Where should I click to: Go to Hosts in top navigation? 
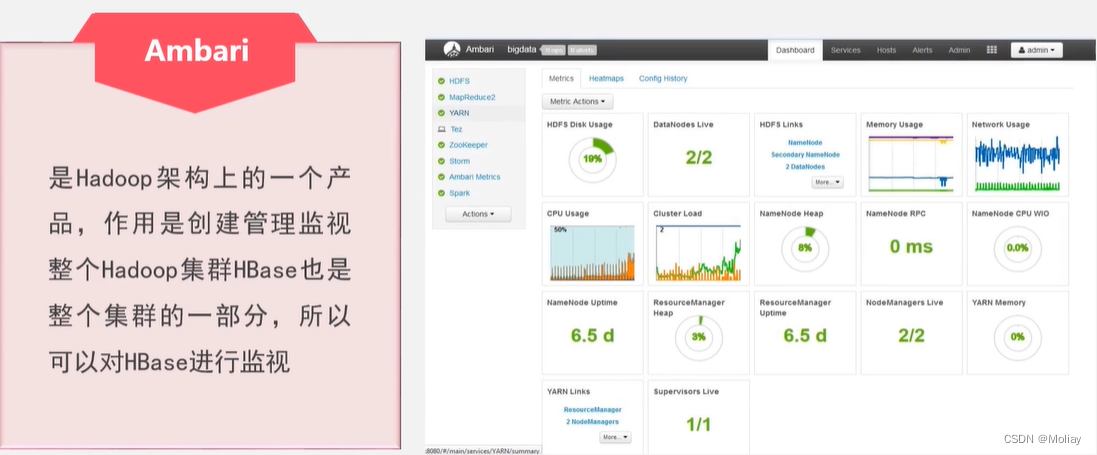click(886, 50)
